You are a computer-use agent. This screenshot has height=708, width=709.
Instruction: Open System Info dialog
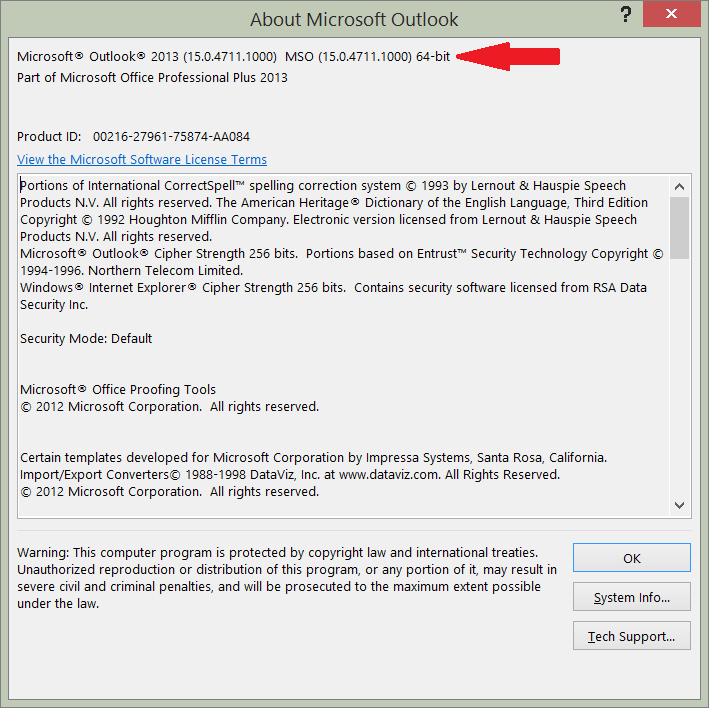point(631,596)
